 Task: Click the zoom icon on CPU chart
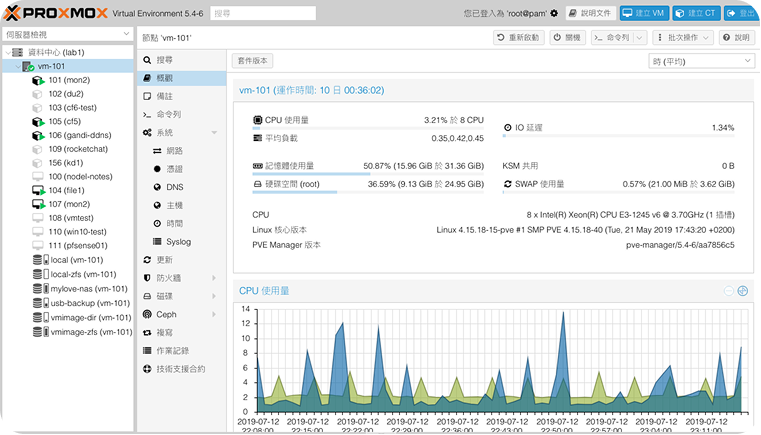742,291
